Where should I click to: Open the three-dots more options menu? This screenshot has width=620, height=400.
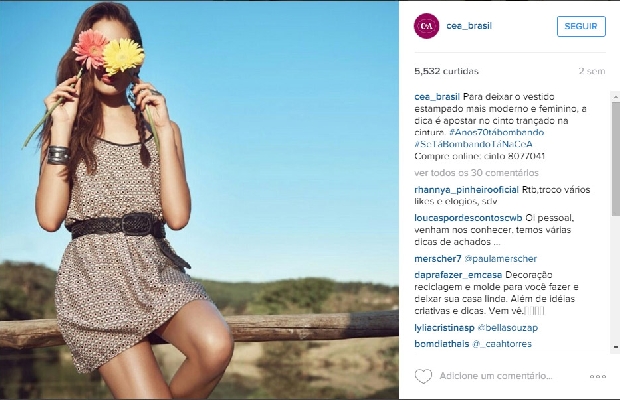(x=597, y=376)
